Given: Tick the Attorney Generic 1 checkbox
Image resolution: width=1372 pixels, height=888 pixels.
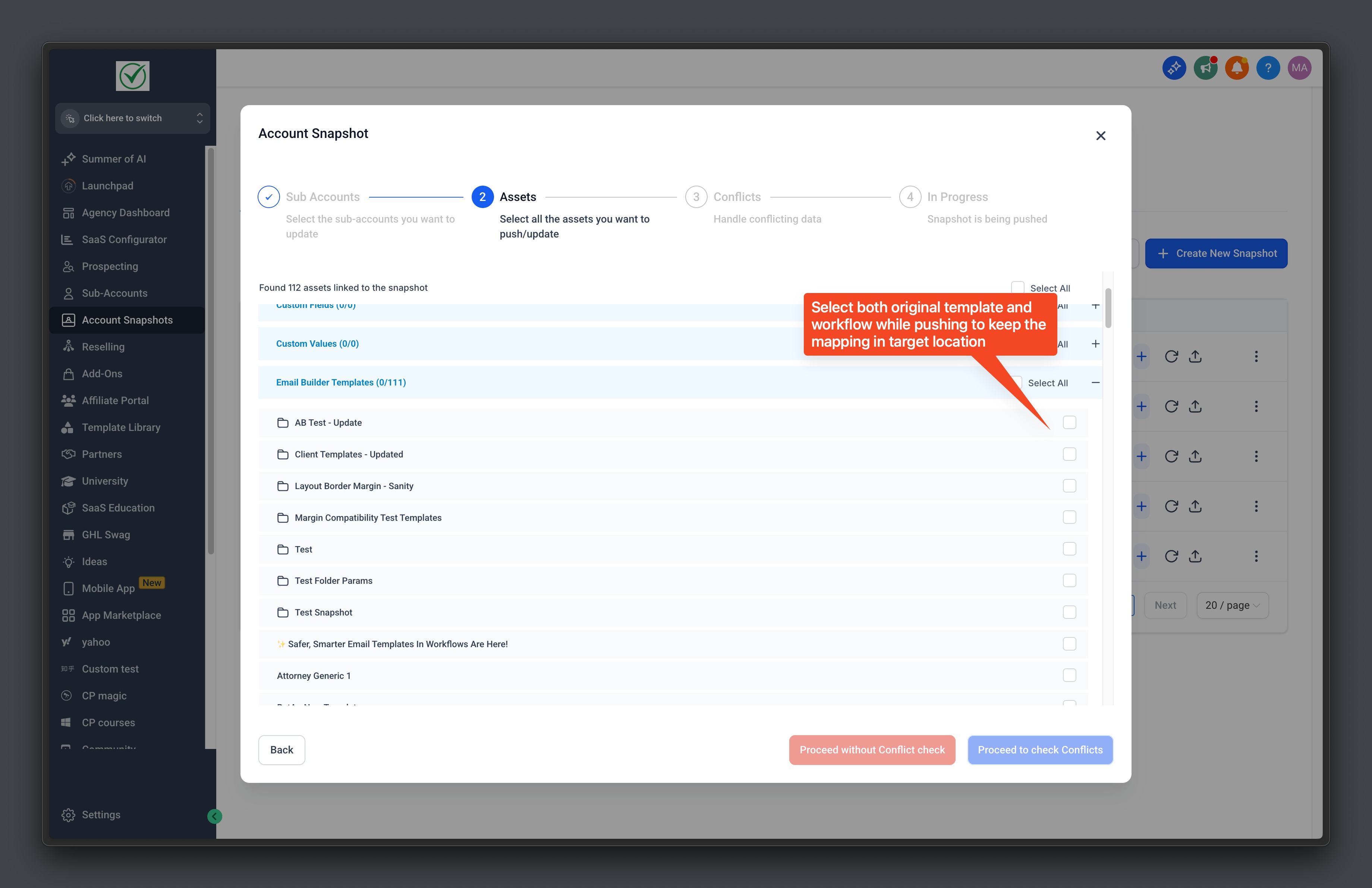Looking at the screenshot, I should (x=1069, y=676).
